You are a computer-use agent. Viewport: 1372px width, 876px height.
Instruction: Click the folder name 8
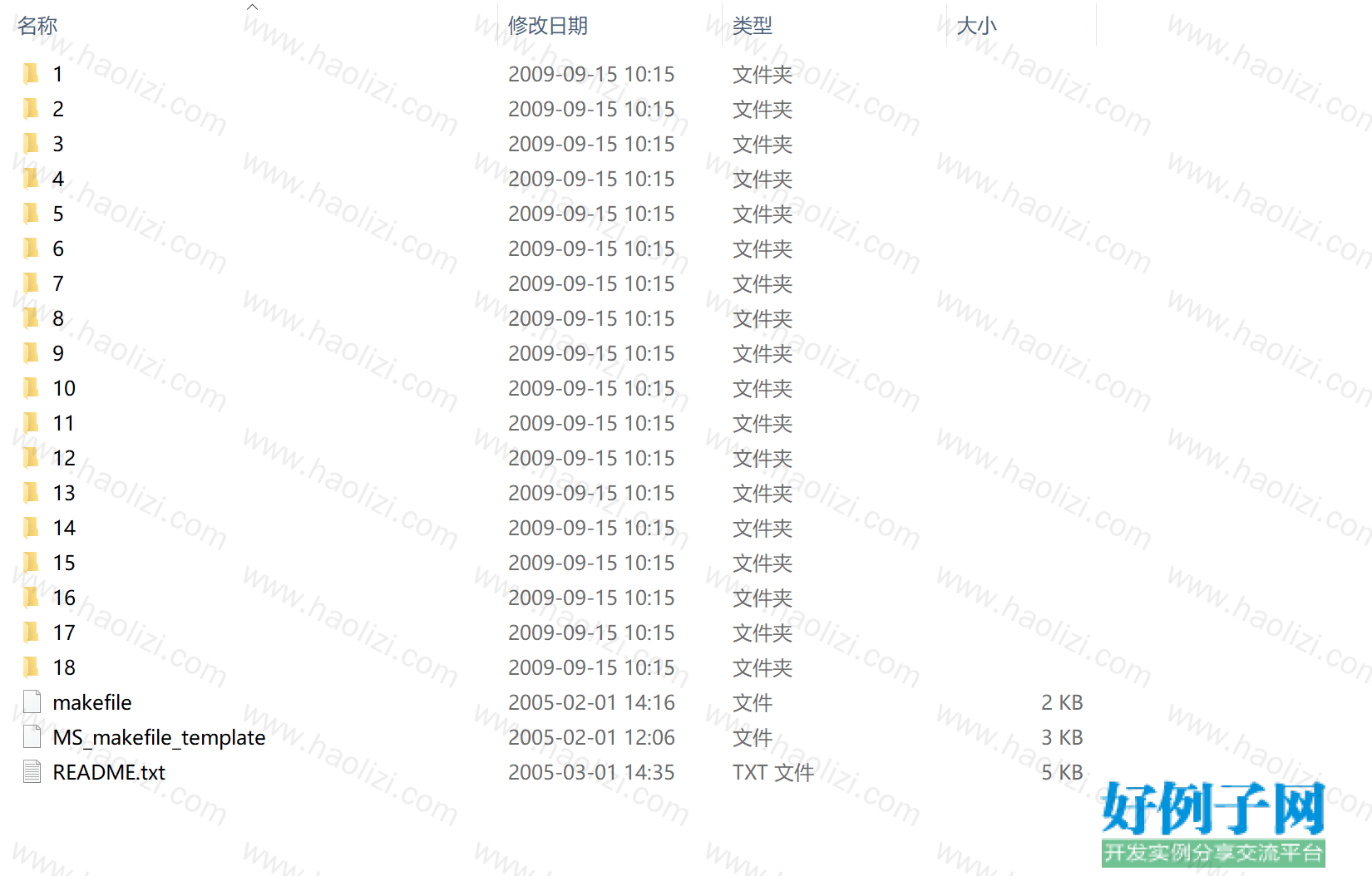pos(58,318)
